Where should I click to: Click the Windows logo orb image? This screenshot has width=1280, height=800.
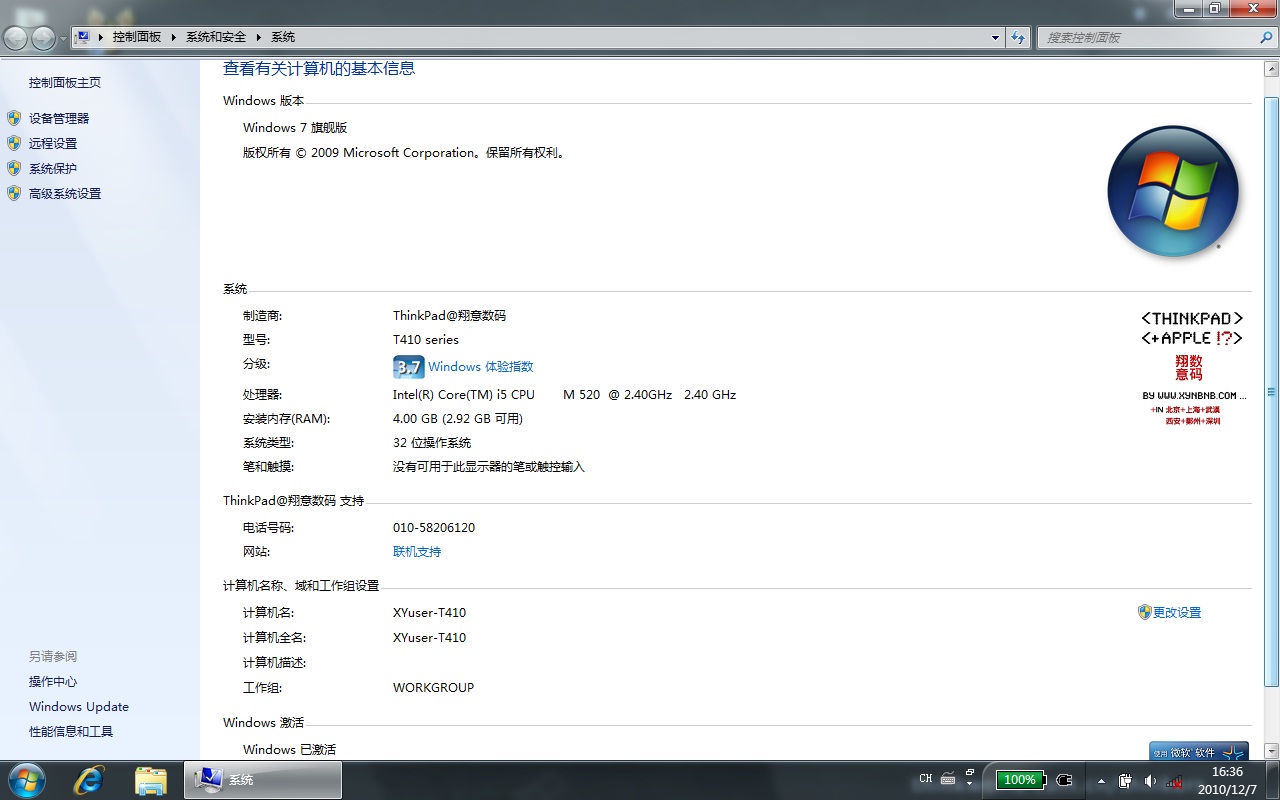coord(1173,191)
